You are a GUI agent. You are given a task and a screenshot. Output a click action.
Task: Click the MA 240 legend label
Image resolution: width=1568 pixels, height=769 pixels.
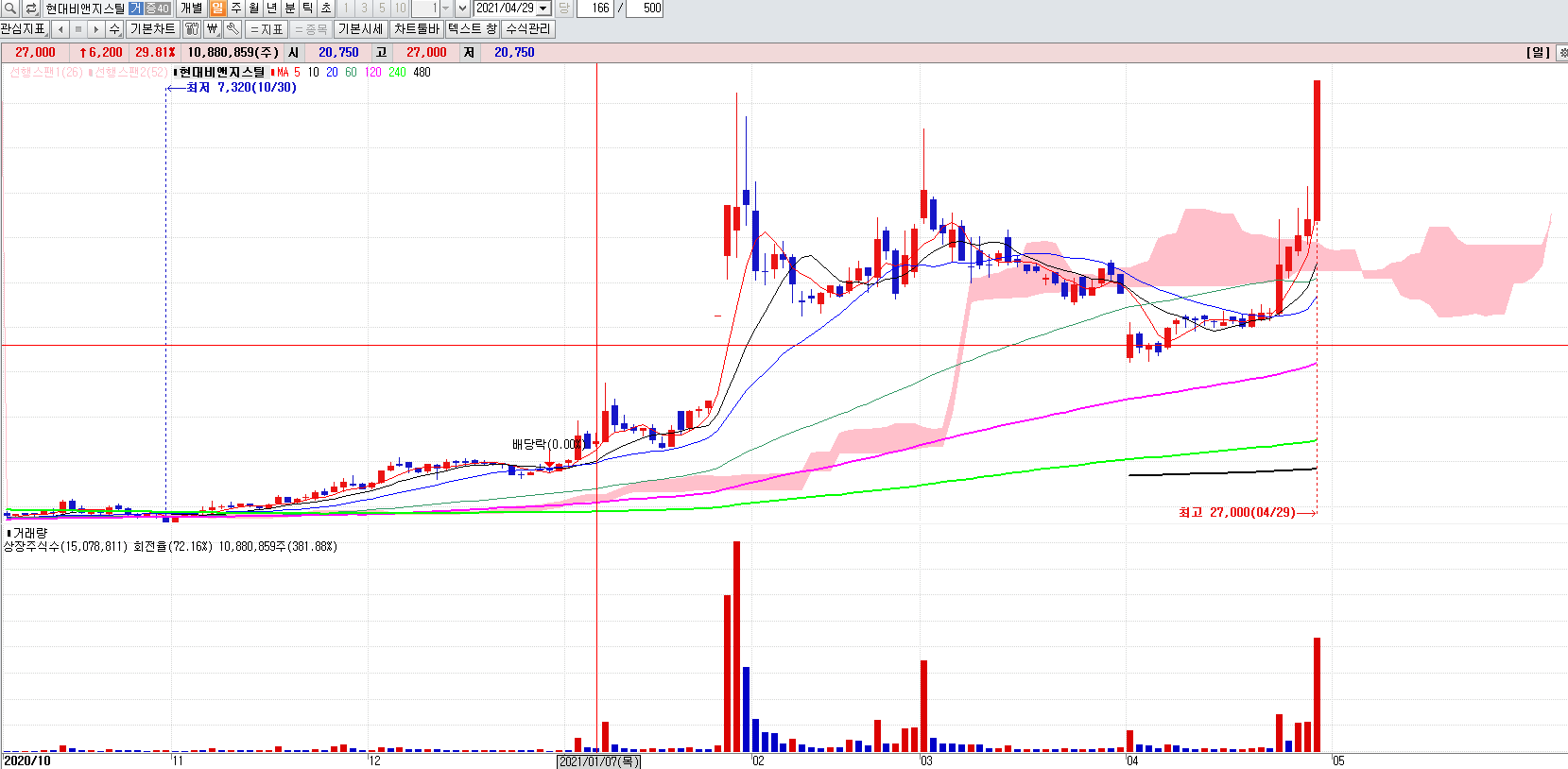pos(397,73)
